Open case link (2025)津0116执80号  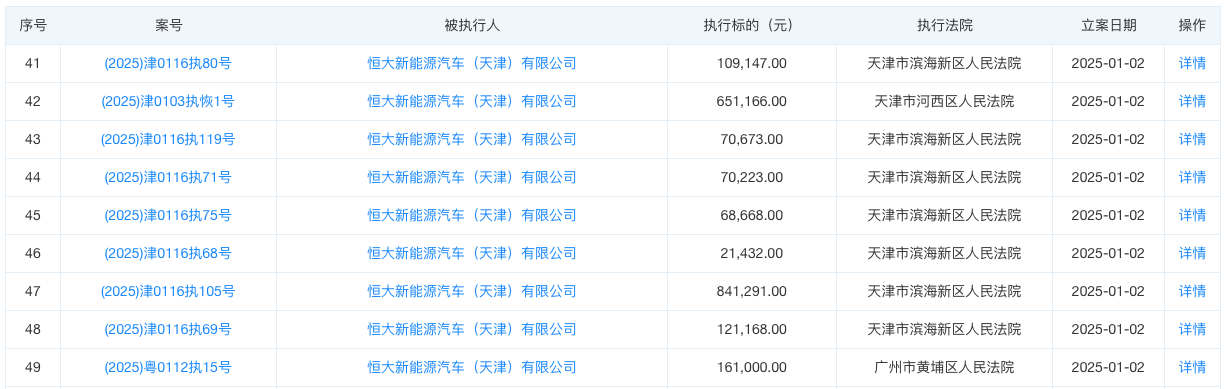click(x=168, y=63)
